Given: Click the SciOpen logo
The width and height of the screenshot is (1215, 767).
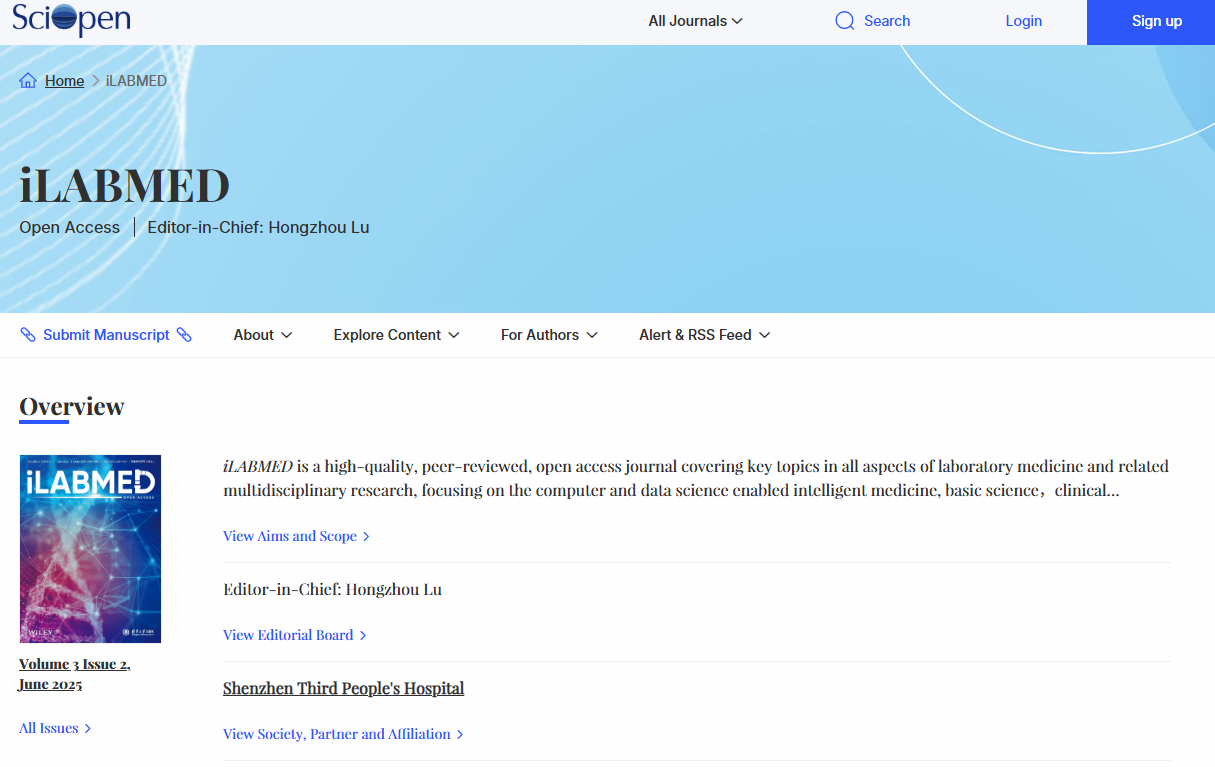Looking at the screenshot, I should pos(71,20).
